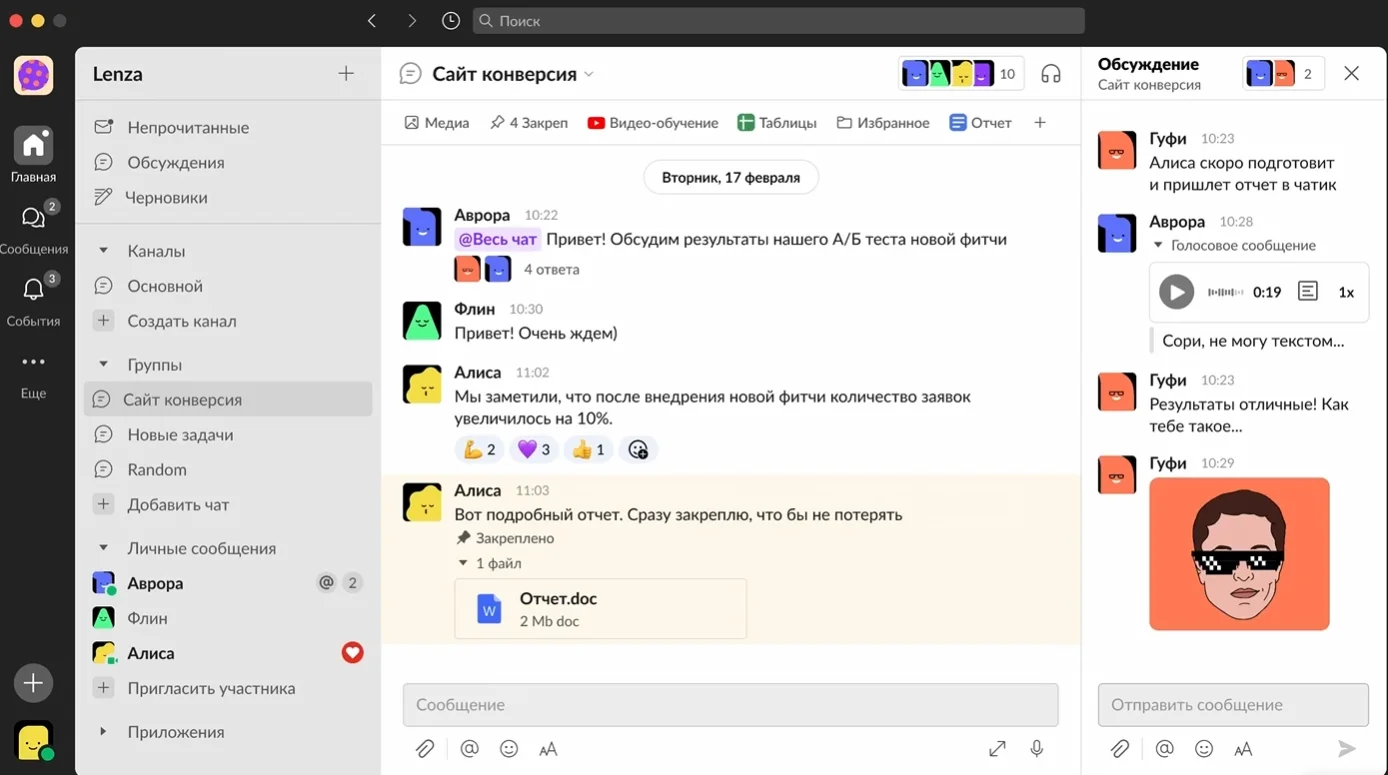The height and width of the screenshot is (775, 1388).
Task: Toggle the purple heart reaction with 3
Action: coord(533,450)
